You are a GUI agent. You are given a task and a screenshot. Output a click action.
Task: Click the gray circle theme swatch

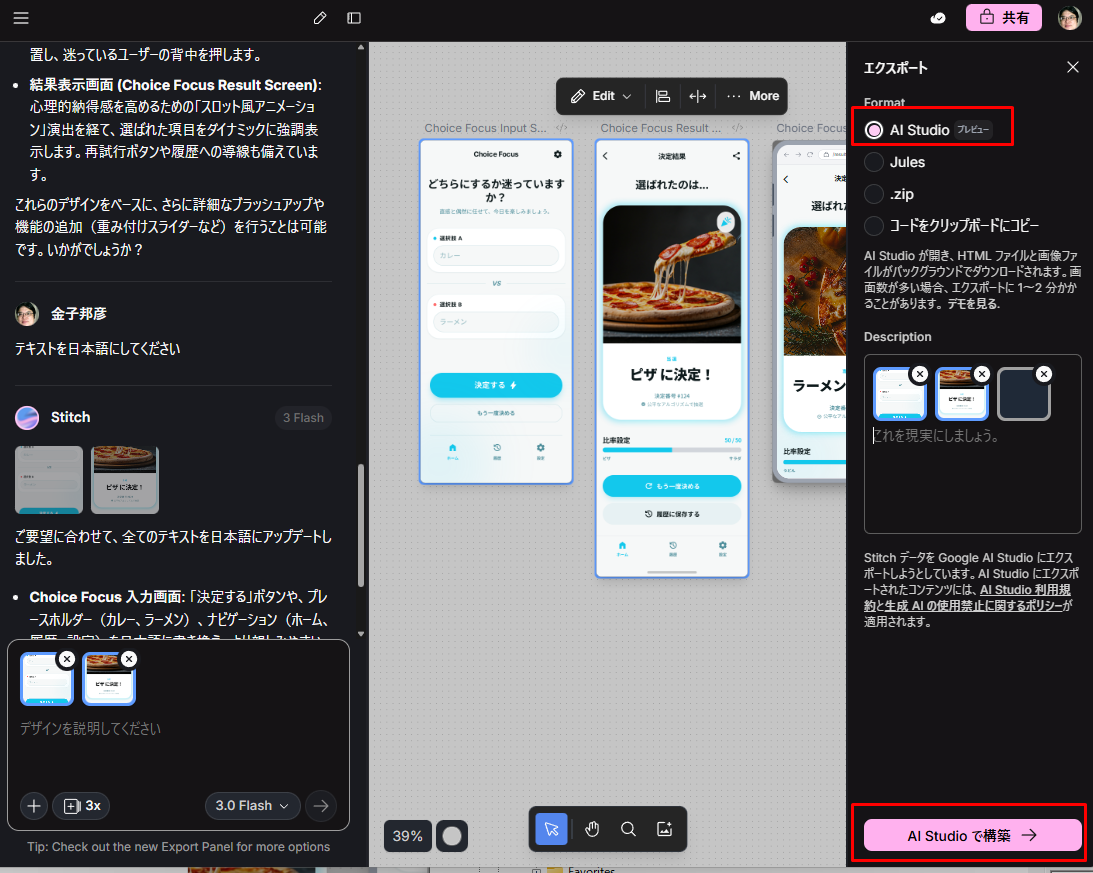pyautogui.click(x=452, y=836)
